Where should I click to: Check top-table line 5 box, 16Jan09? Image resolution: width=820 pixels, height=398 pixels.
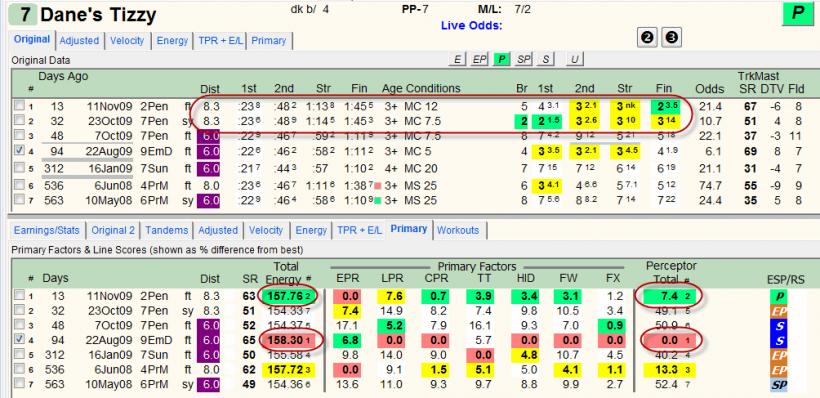tap(19, 168)
